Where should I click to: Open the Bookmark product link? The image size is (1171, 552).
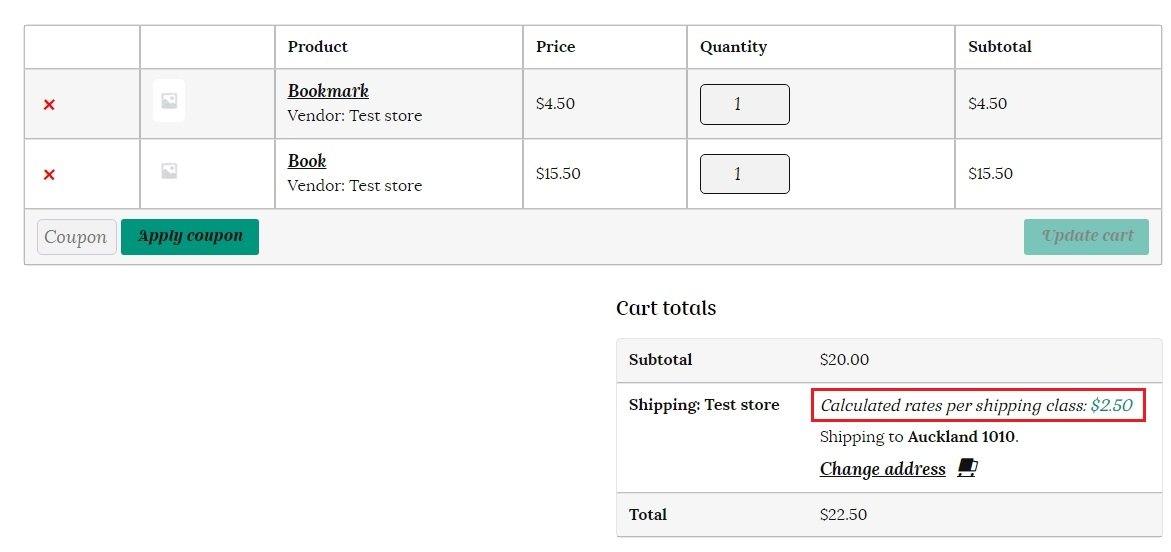[x=328, y=91]
